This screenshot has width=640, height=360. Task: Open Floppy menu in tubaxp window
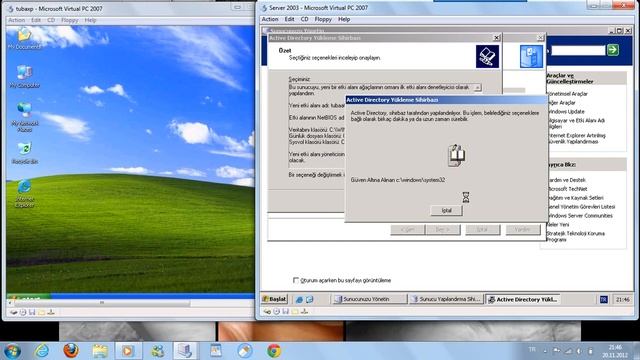(69, 20)
